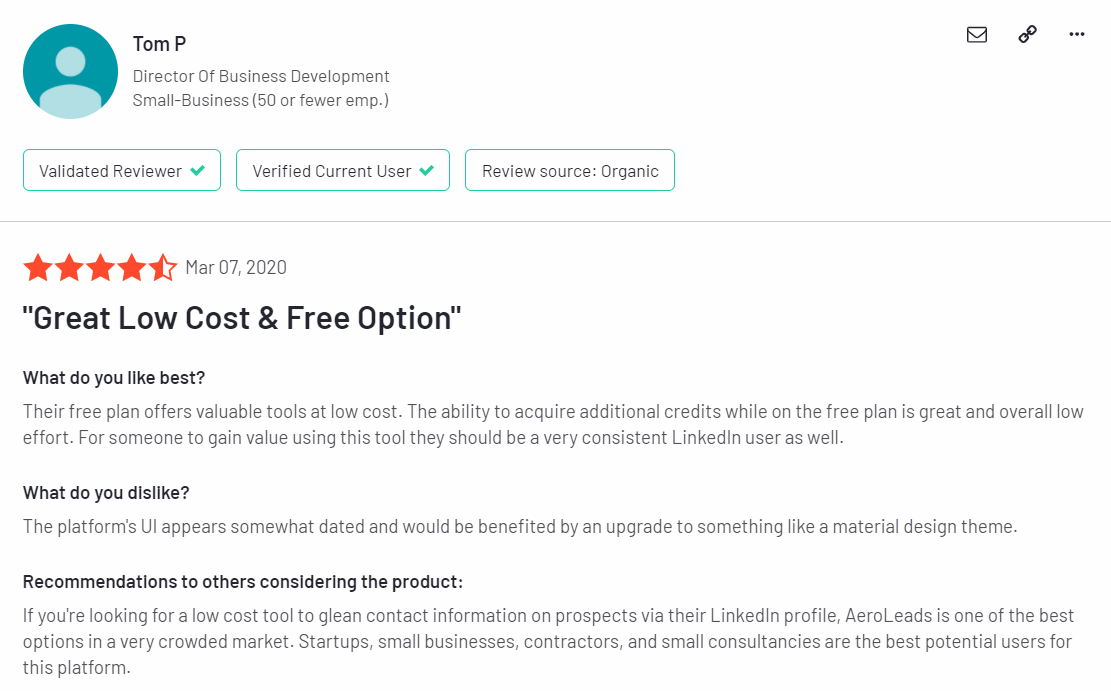Click the third rating star
Screen dimensions: 1111x691
tap(101, 267)
